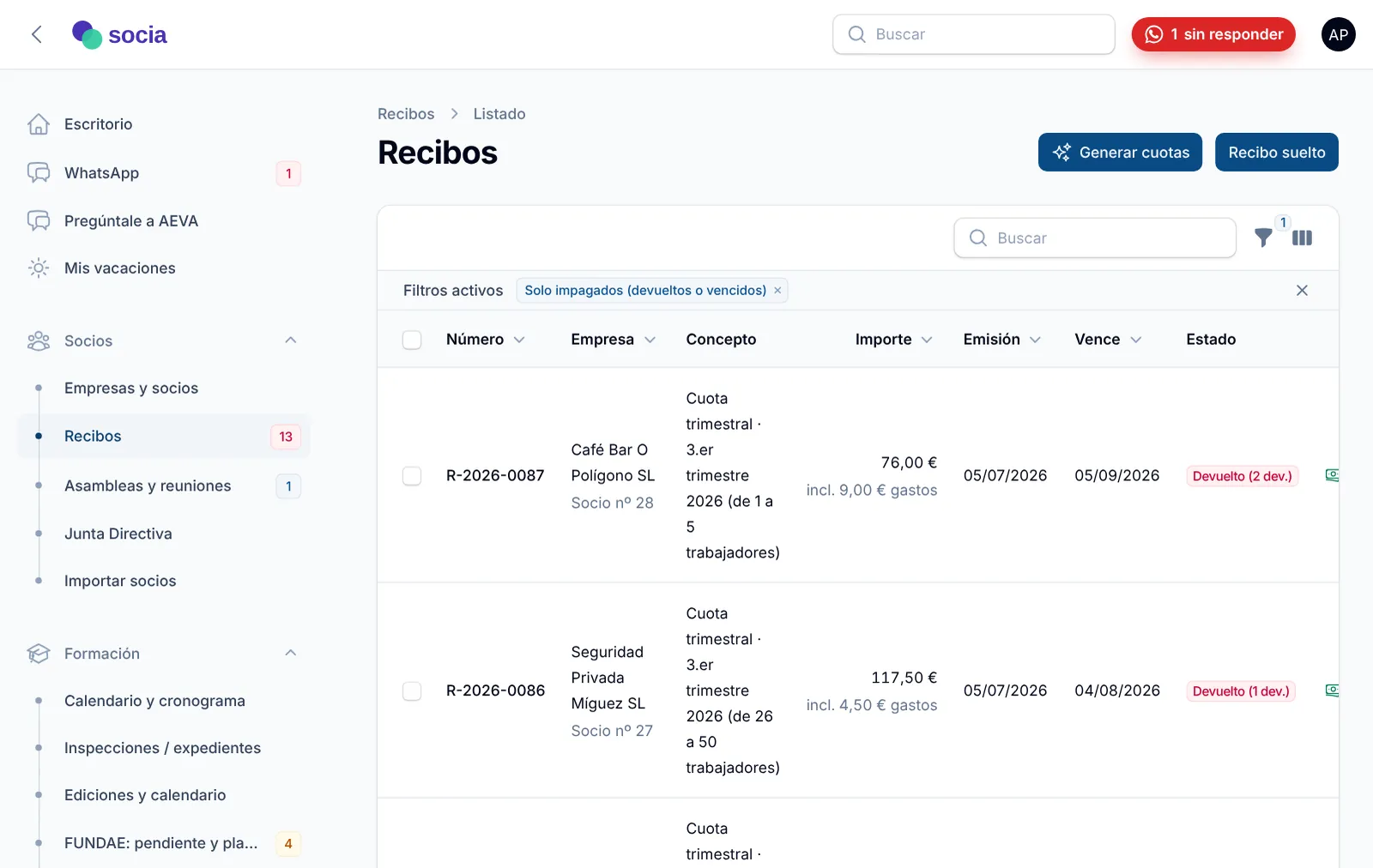
Task: Focus the table Buscar search field
Action: 1095,238
